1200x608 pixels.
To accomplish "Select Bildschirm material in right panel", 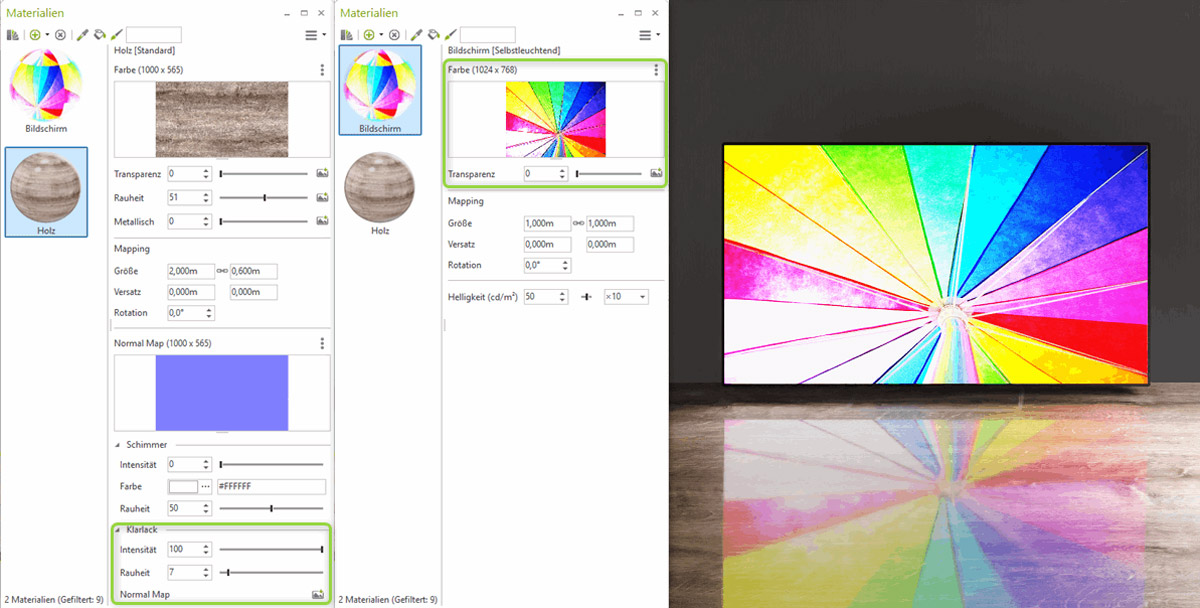I will click(x=380, y=90).
